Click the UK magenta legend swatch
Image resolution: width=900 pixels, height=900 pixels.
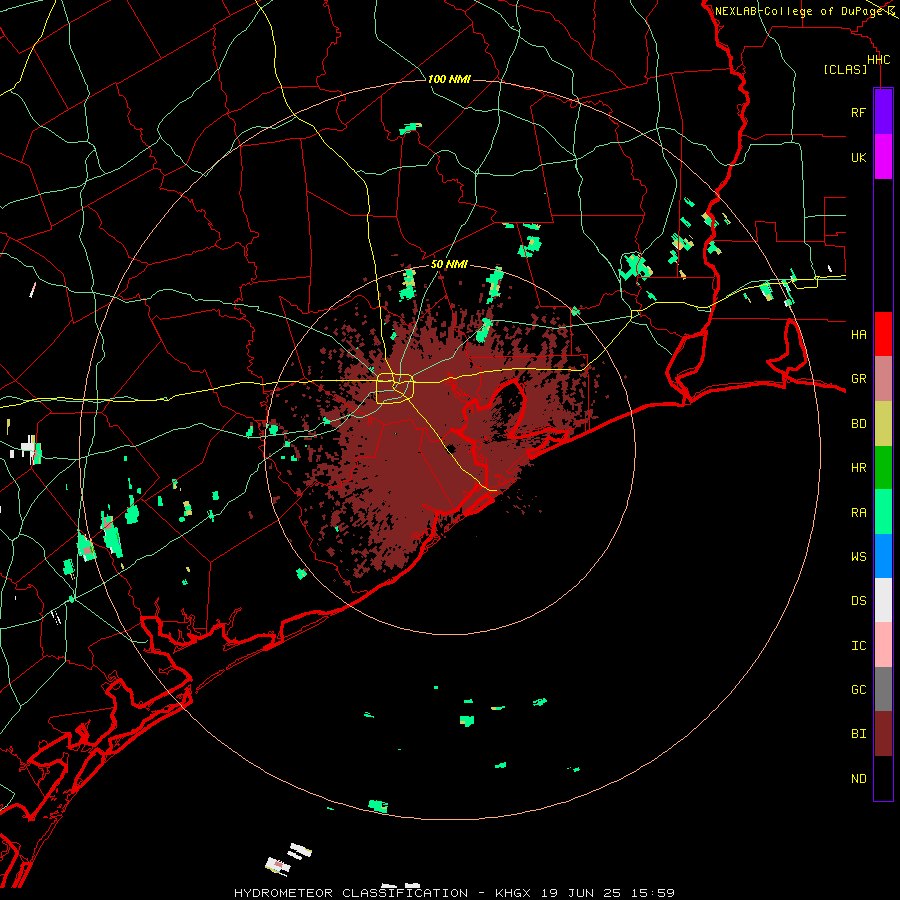(x=883, y=157)
